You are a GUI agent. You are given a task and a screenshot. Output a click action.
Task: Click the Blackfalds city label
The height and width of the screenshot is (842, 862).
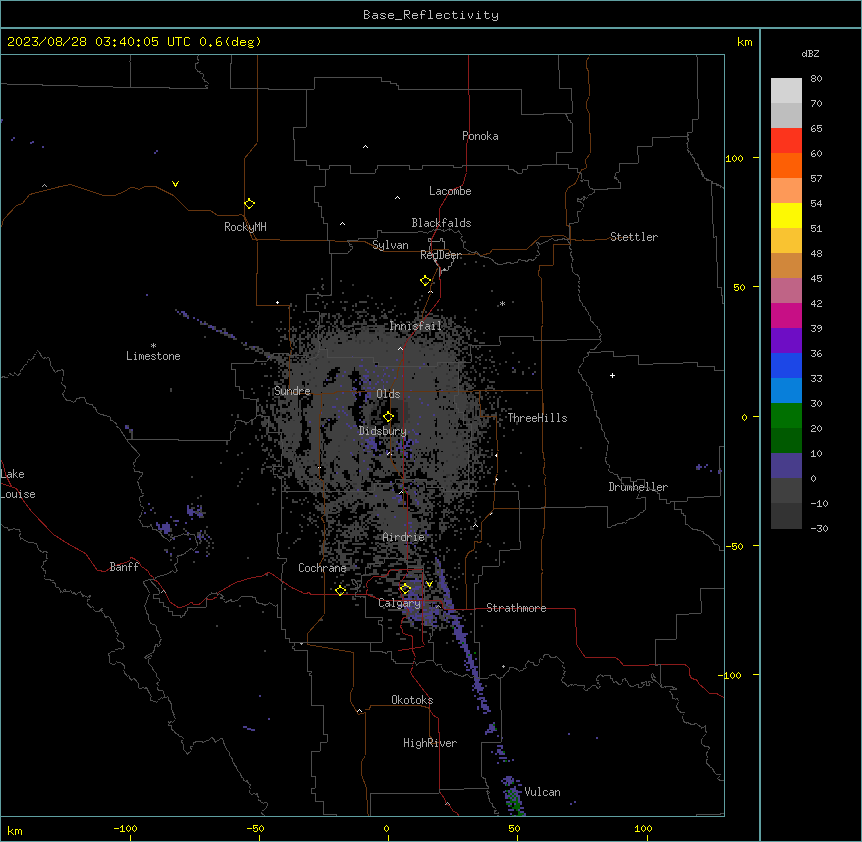click(441, 223)
